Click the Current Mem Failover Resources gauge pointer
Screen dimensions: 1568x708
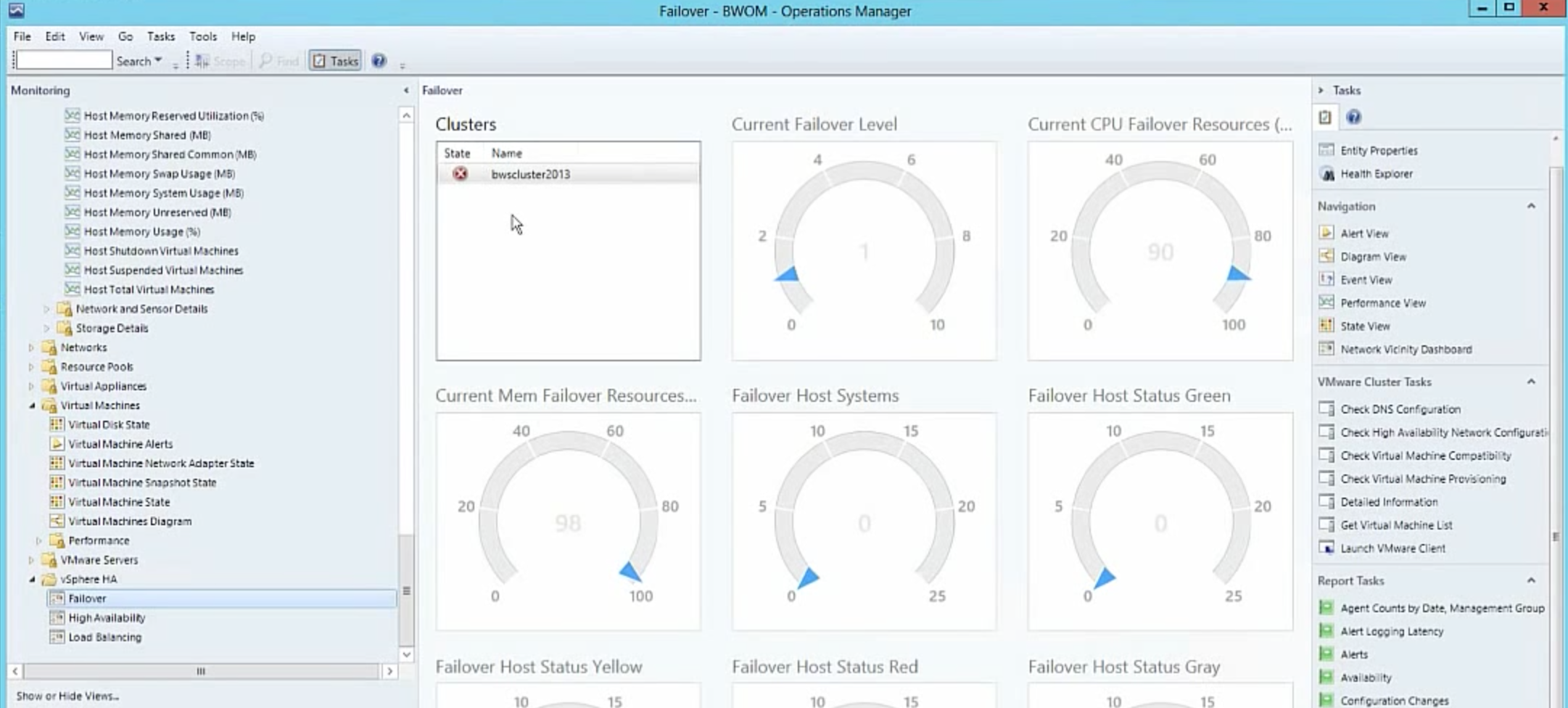click(632, 572)
